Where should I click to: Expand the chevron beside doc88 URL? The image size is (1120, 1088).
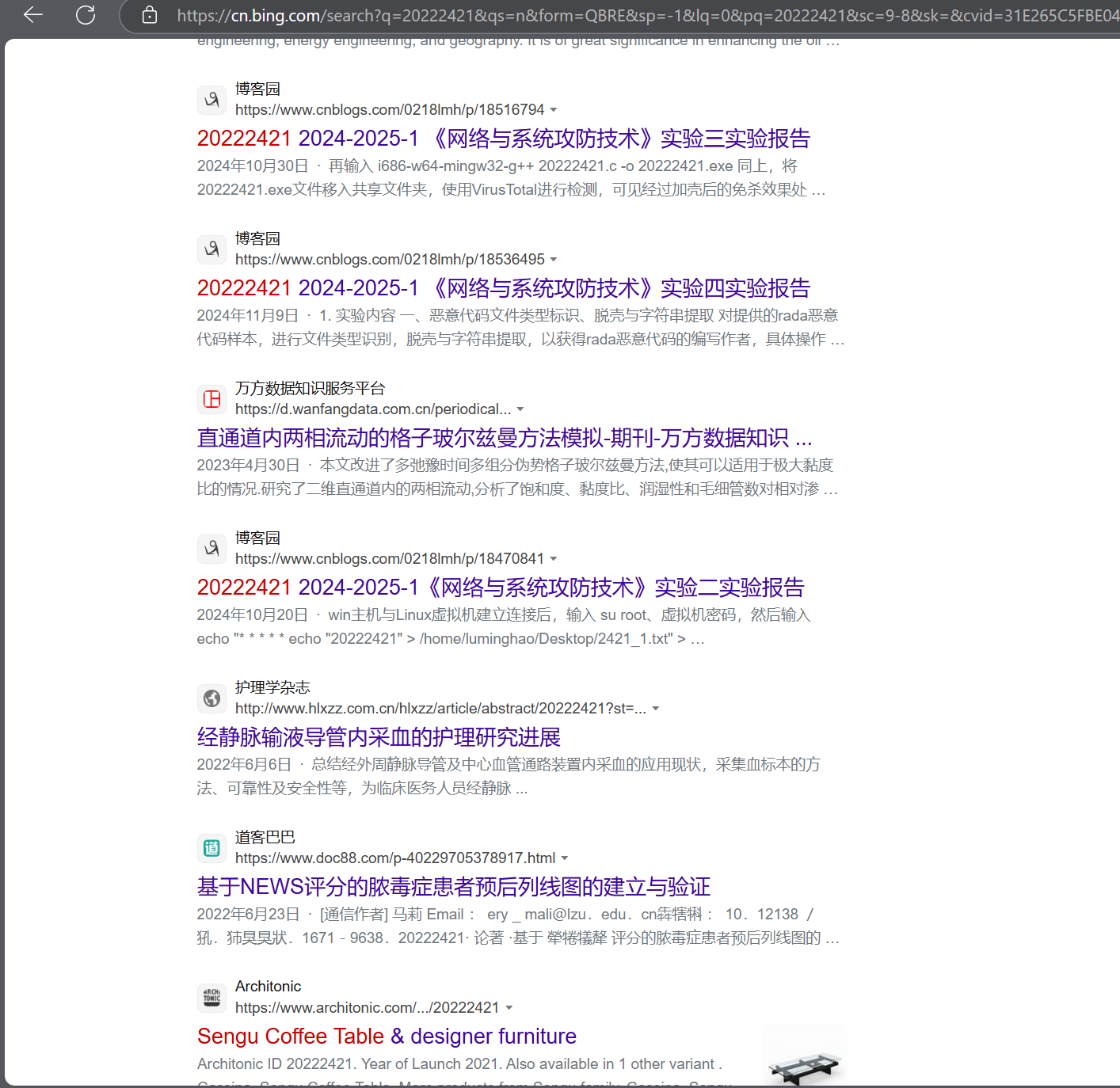[565, 858]
